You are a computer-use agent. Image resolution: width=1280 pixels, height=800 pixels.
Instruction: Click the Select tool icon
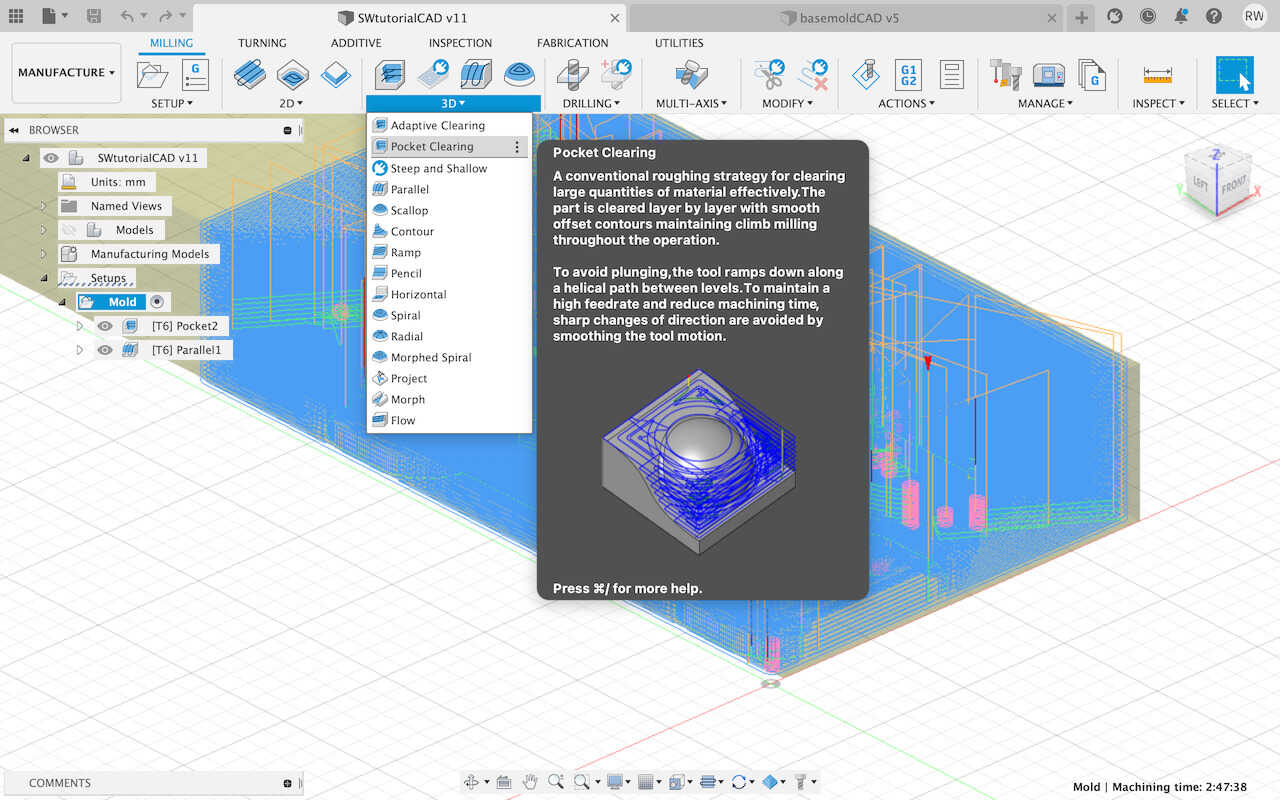1235,74
